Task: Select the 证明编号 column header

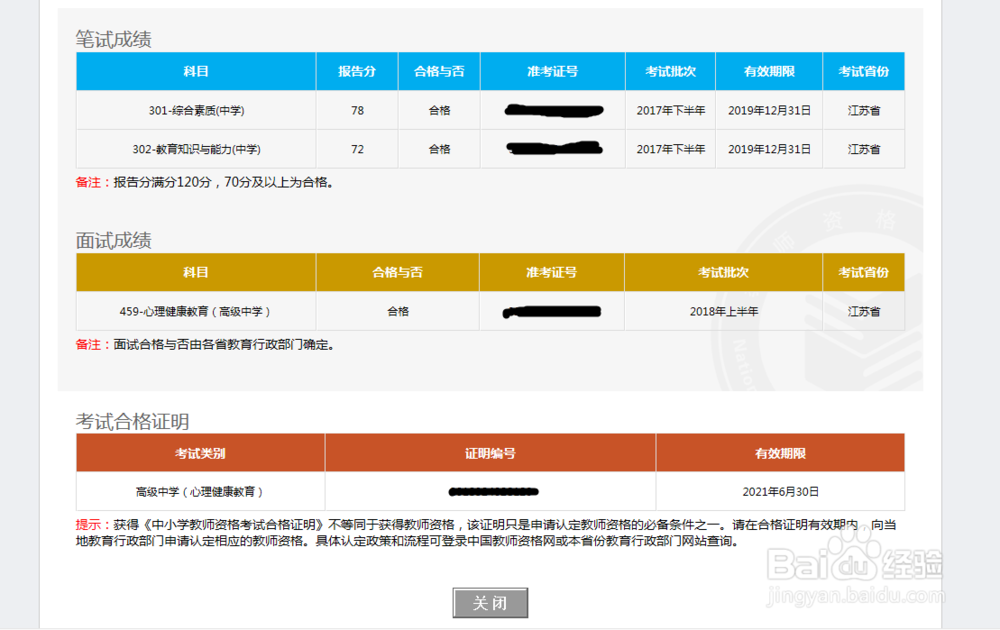Action: click(x=490, y=453)
